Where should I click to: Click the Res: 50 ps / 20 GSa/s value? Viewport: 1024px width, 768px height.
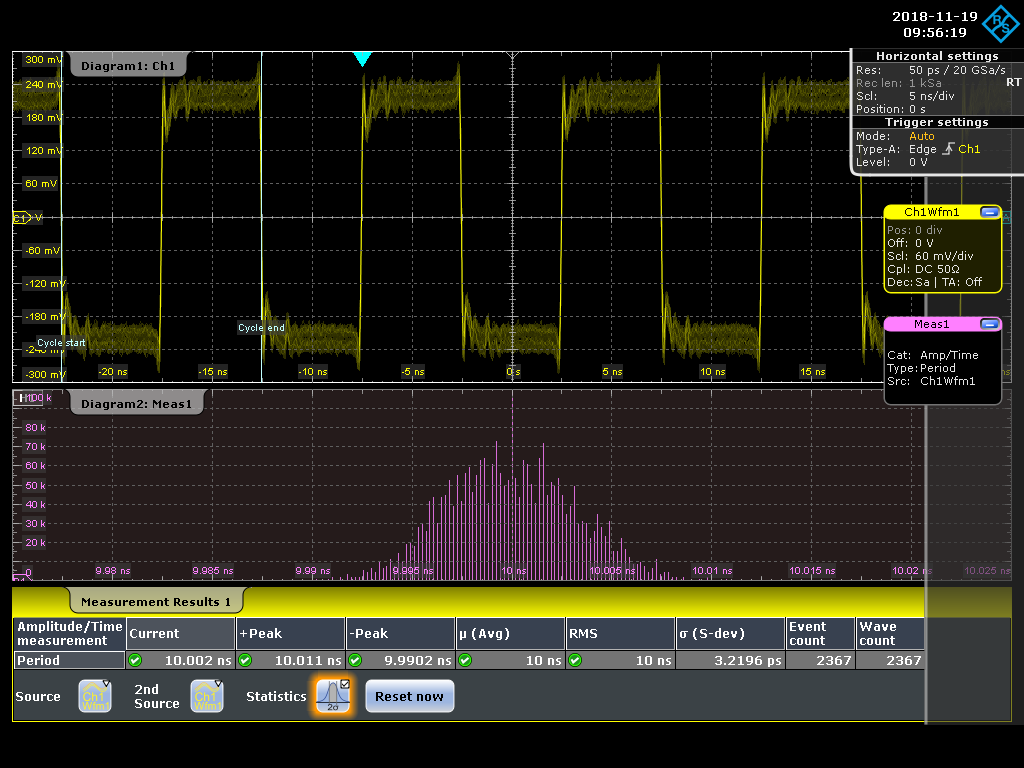point(957,70)
